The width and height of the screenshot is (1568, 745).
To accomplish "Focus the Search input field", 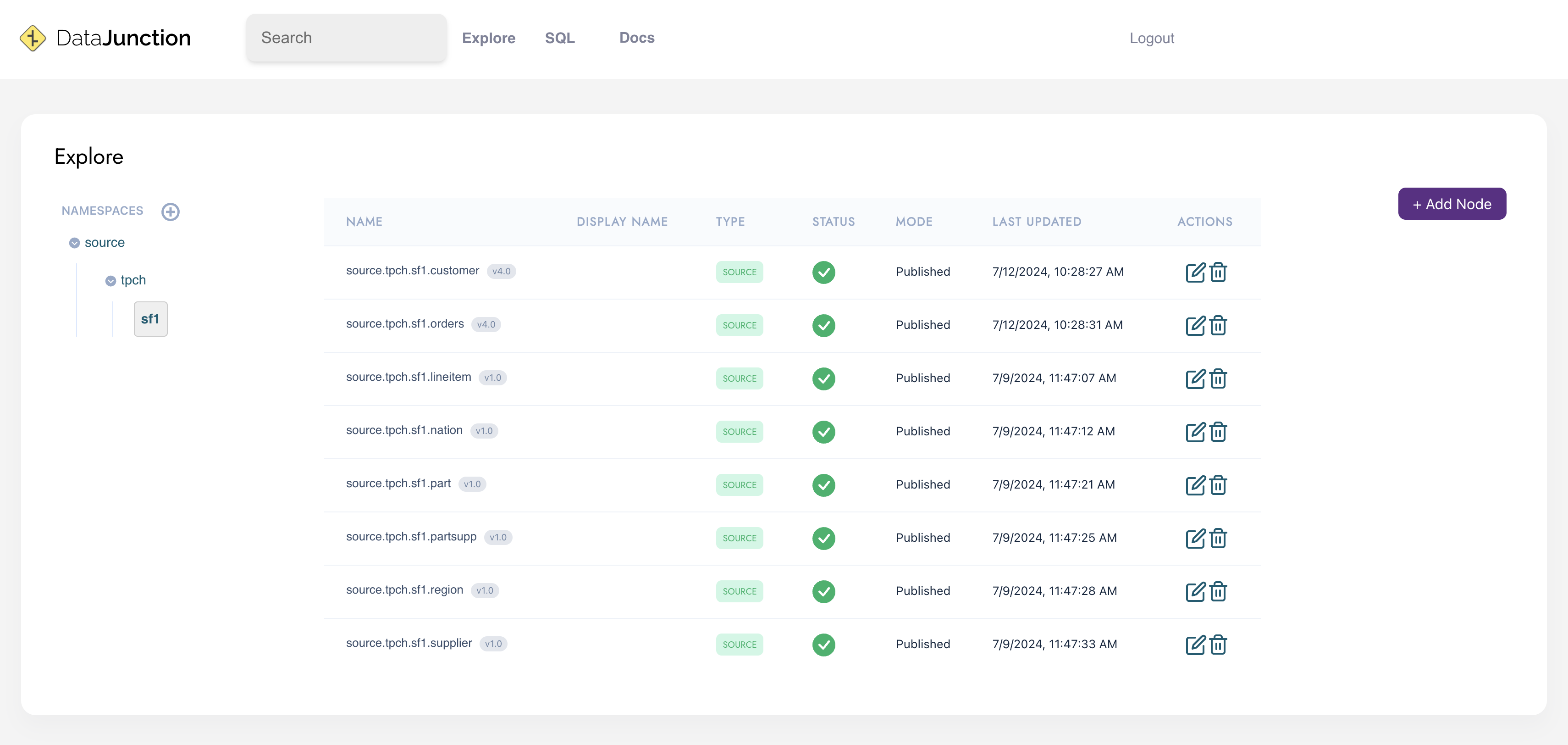I will point(346,38).
